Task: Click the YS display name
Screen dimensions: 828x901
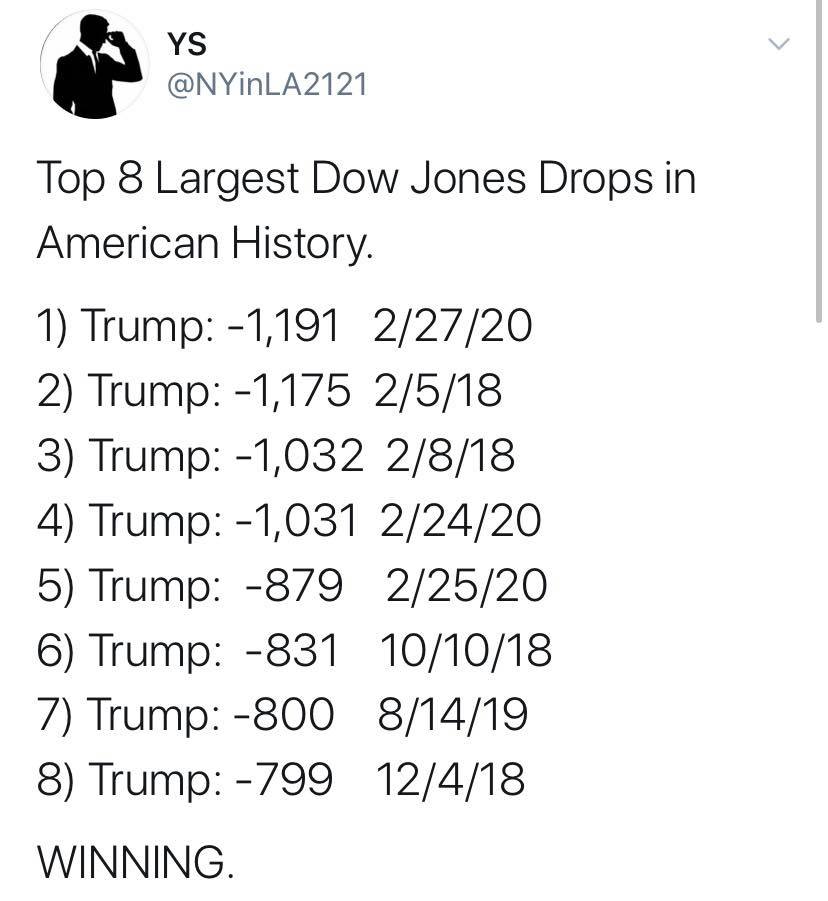Action: pos(187,44)
